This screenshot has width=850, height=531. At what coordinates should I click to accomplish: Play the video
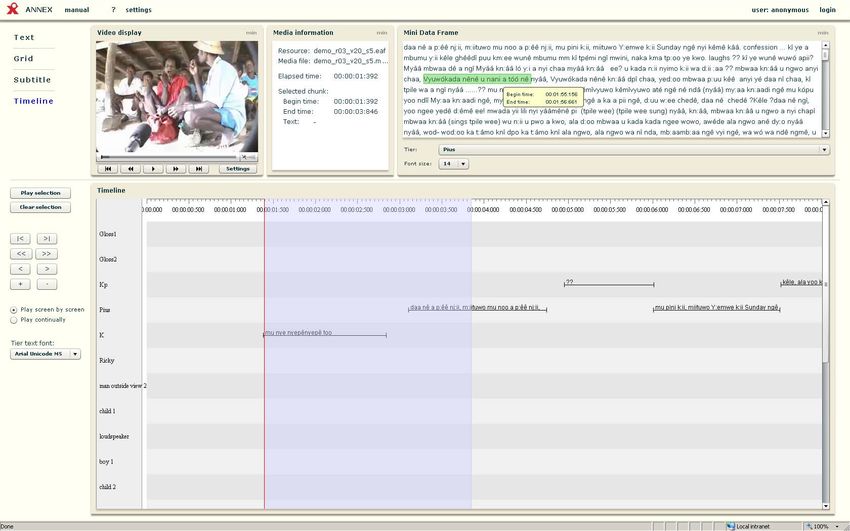coord(153,169)
